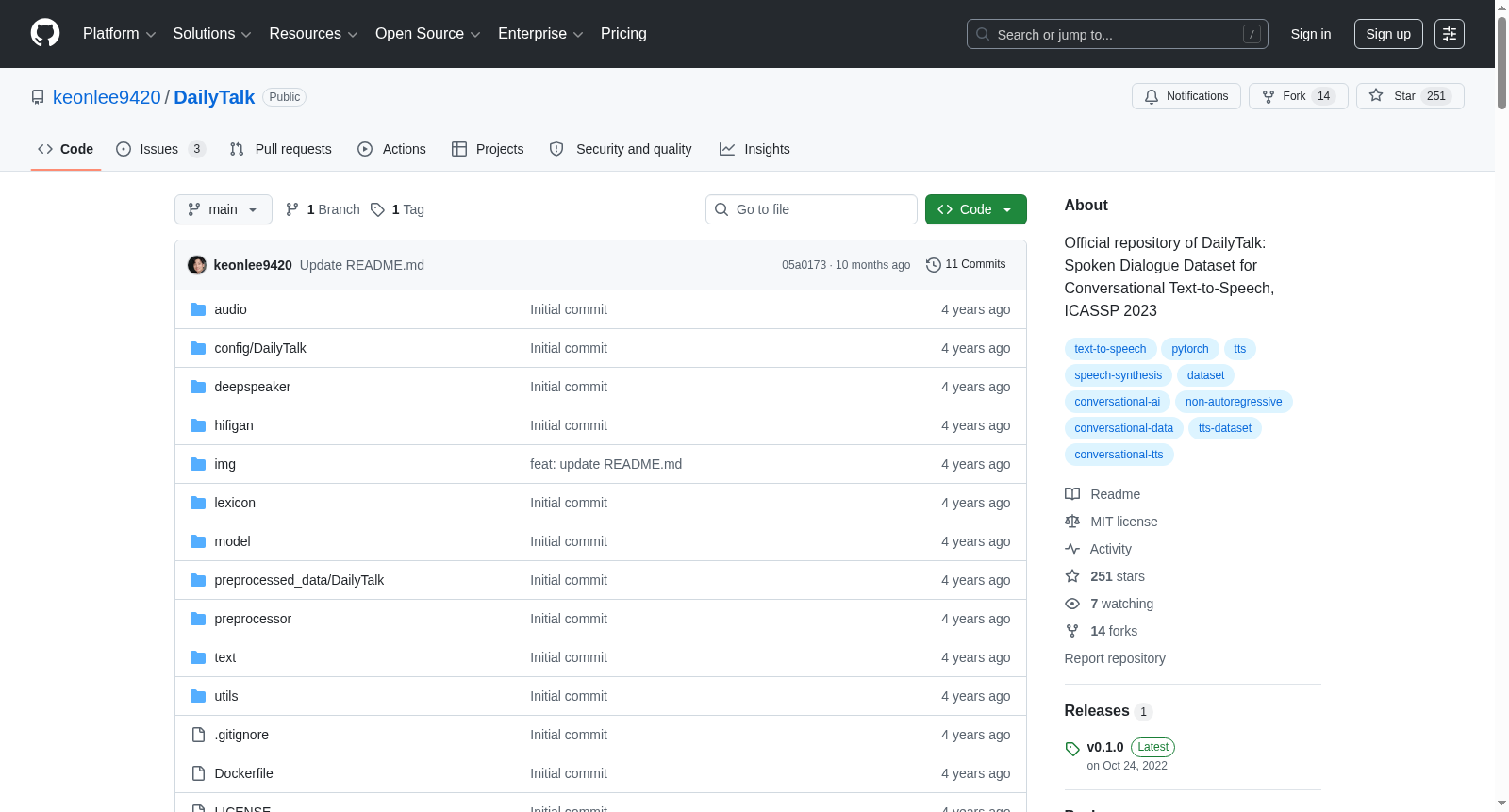Screen dimensions: 1509x812
Task: Switch to the Projects tab
Action: pos(488,149)
